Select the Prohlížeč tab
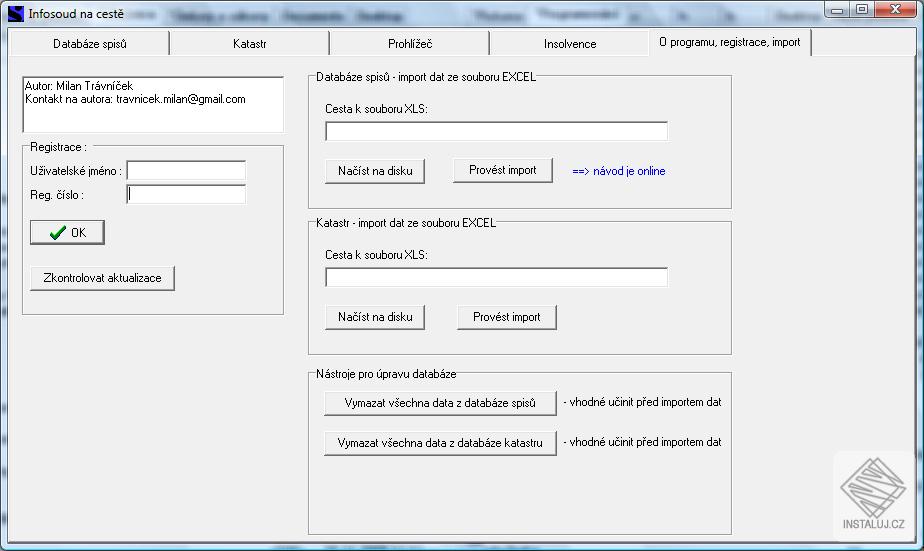924x551 pixels. [410, 44]
